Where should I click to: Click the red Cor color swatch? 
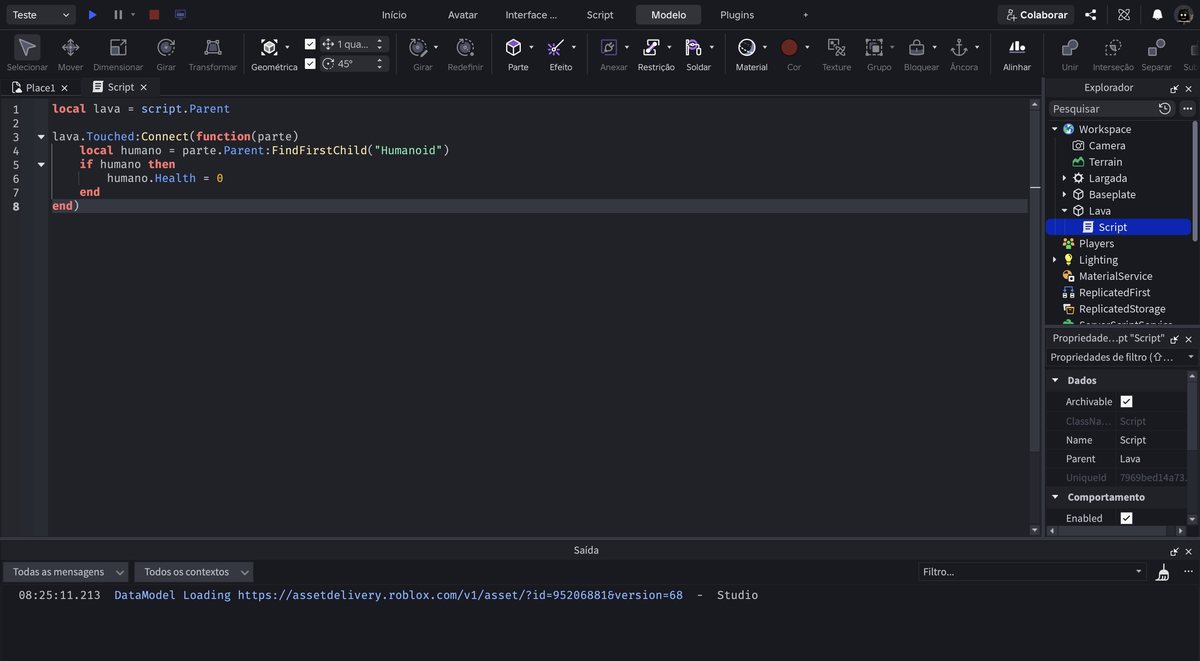coord(789,47)
